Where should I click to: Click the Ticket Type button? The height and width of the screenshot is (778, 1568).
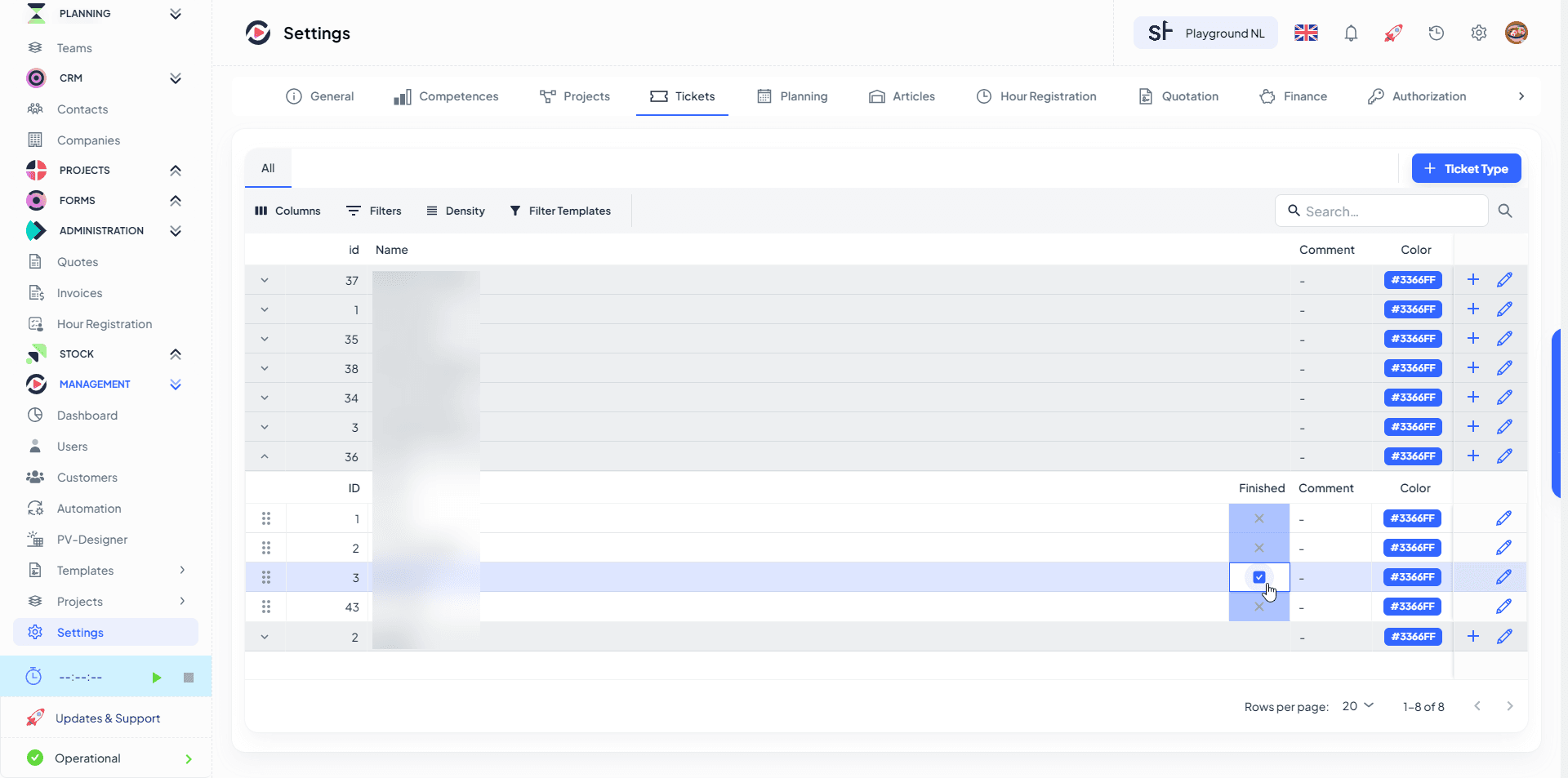pos(1466,169)
